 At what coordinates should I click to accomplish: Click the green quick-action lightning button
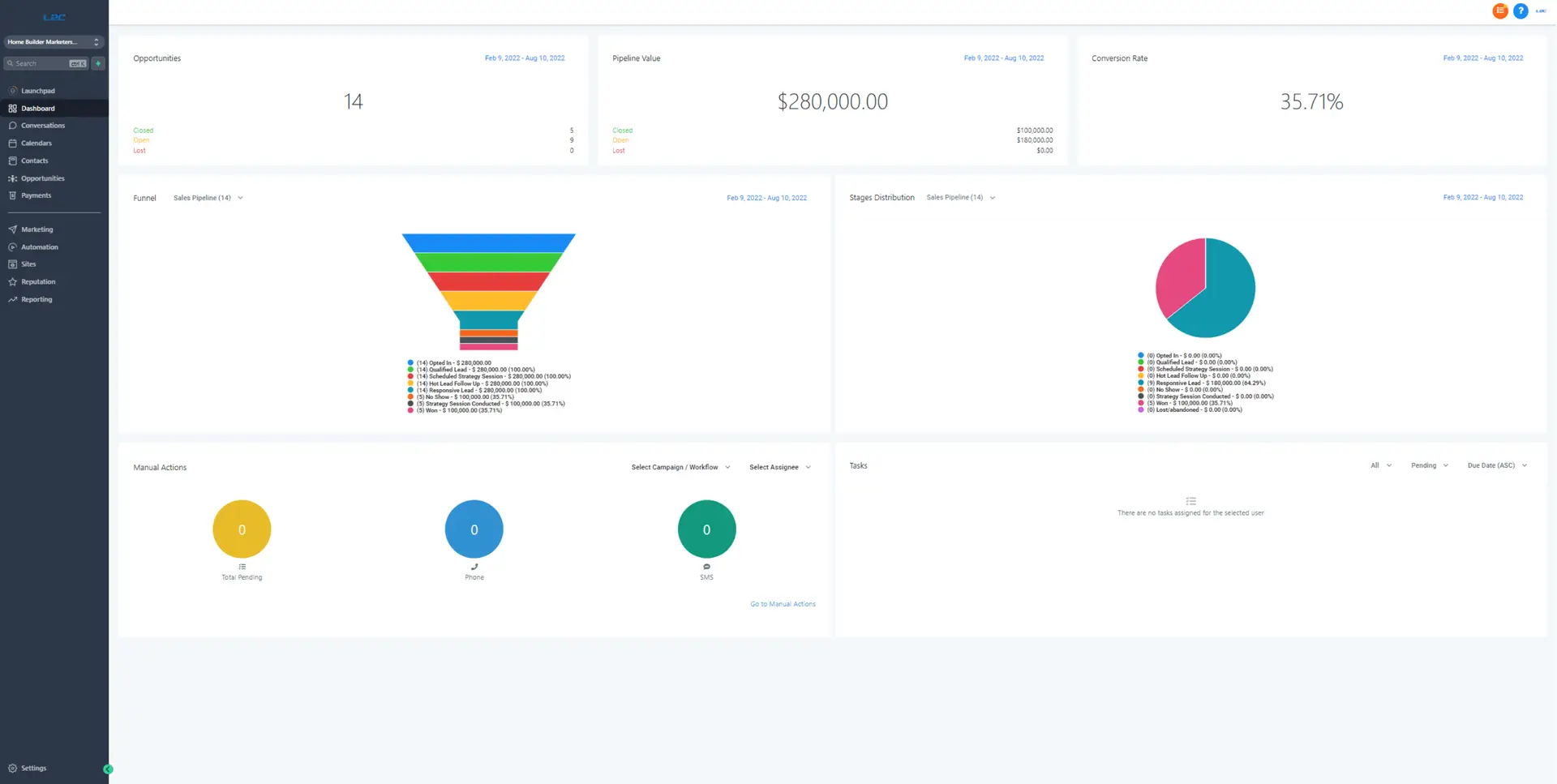point(98,63)
